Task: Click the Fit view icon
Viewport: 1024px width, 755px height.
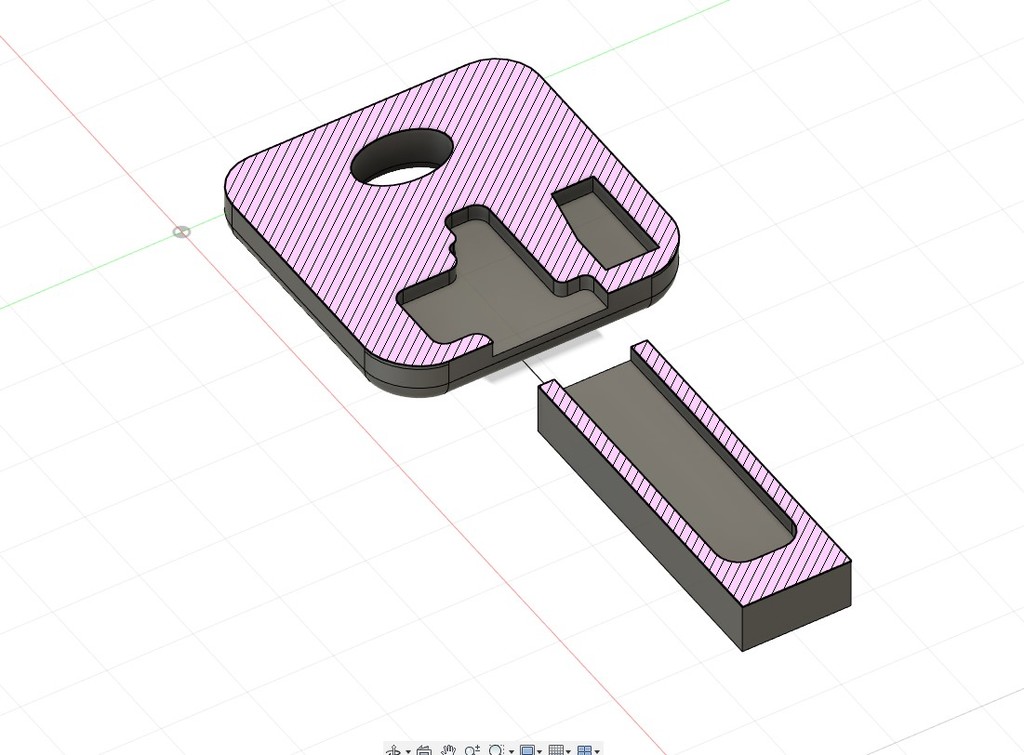Action: [497, 747]
